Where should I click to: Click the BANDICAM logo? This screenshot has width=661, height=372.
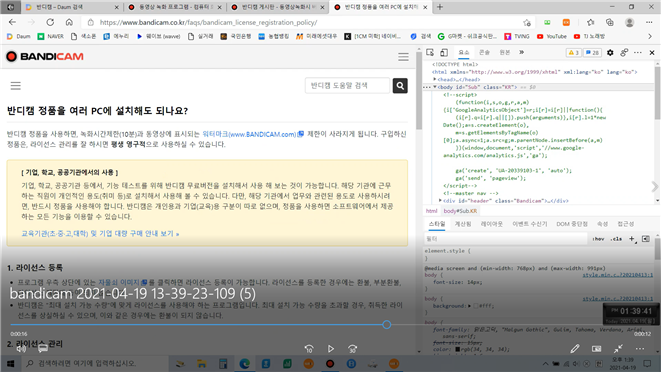45,57
